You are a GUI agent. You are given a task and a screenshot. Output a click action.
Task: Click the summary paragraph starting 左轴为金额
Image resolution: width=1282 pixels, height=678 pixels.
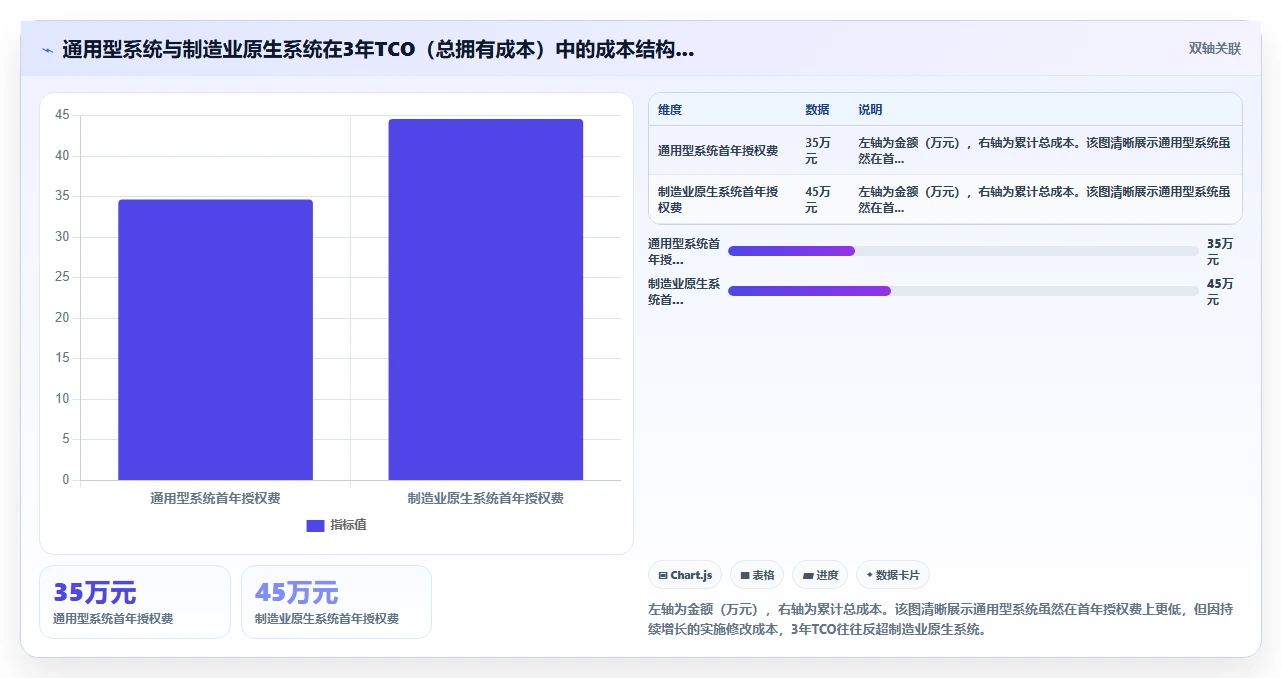(942, 619)
